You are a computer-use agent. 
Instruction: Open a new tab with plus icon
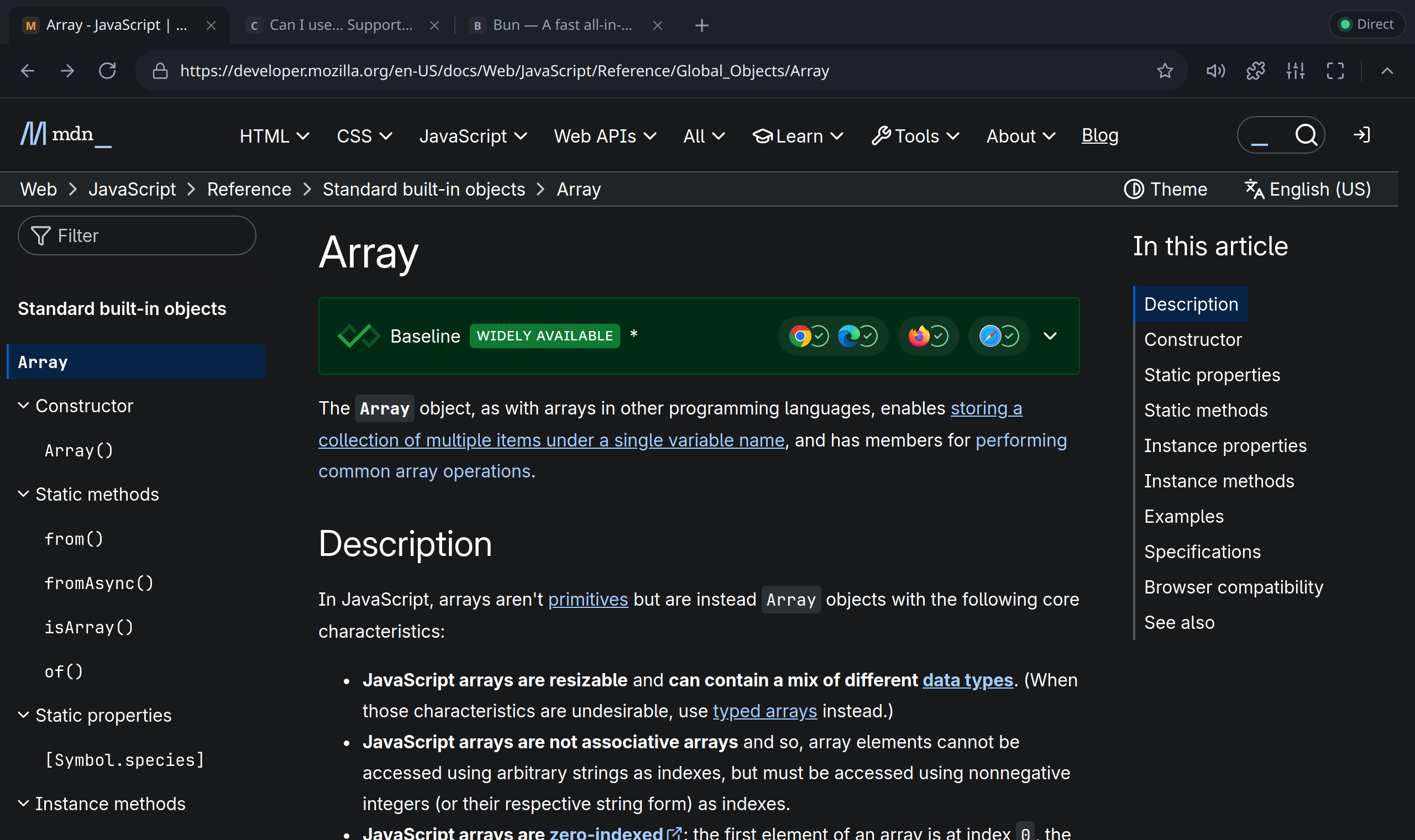pyautogui.click(x=701, y=25)
